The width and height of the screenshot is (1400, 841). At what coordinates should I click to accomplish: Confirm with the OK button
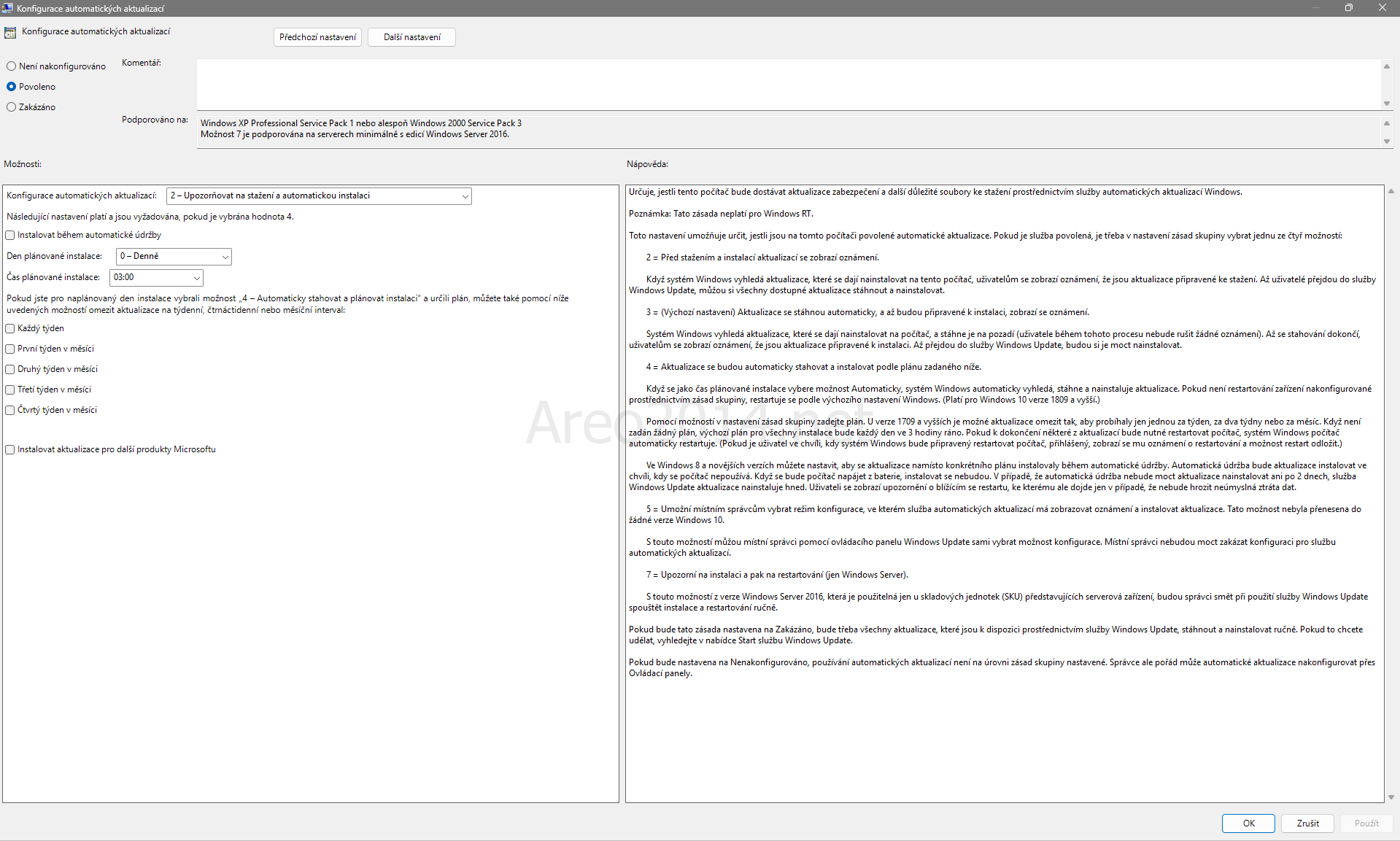click(1248, 823)
